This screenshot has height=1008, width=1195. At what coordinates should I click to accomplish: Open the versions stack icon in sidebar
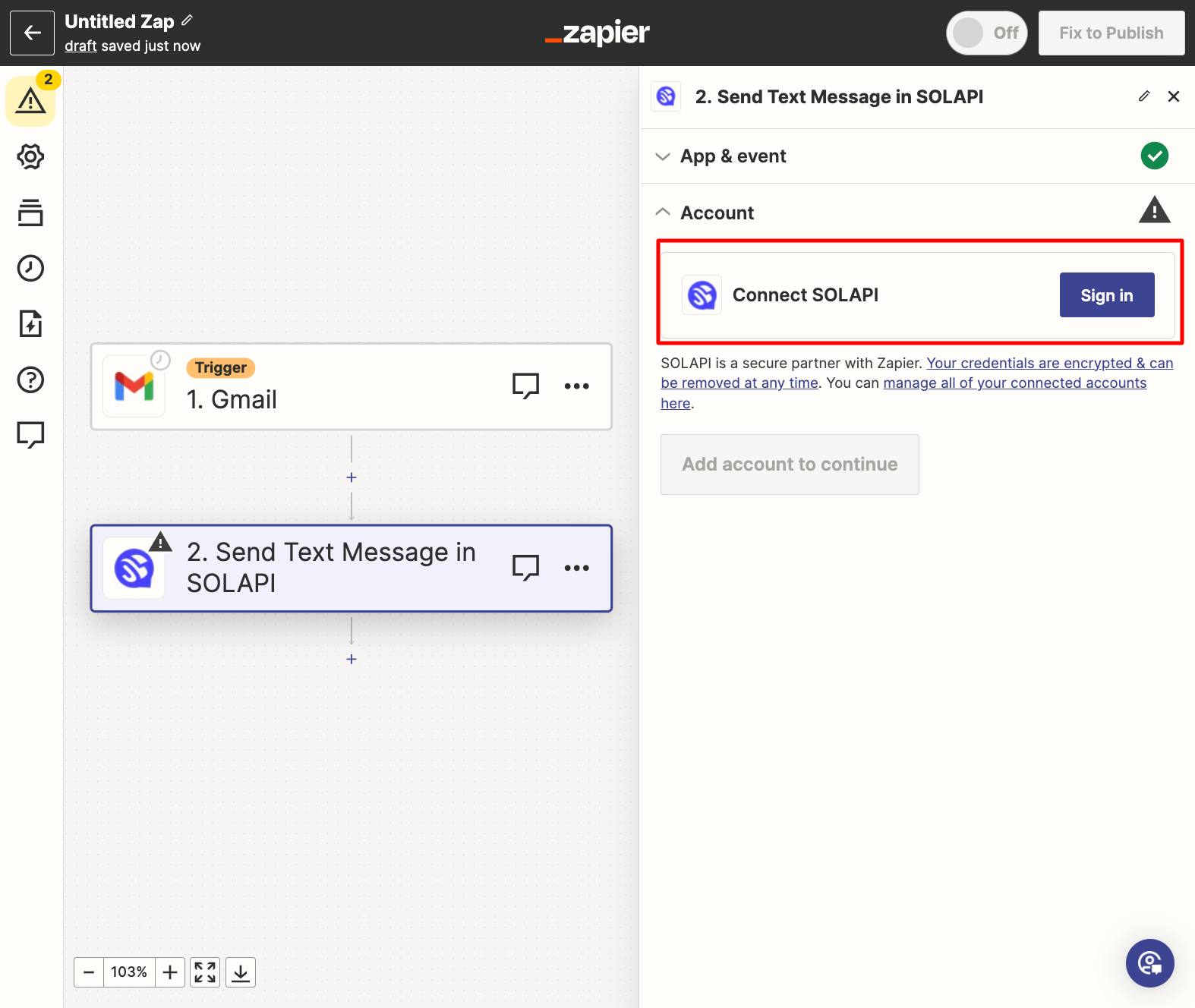tap(30, 213)
